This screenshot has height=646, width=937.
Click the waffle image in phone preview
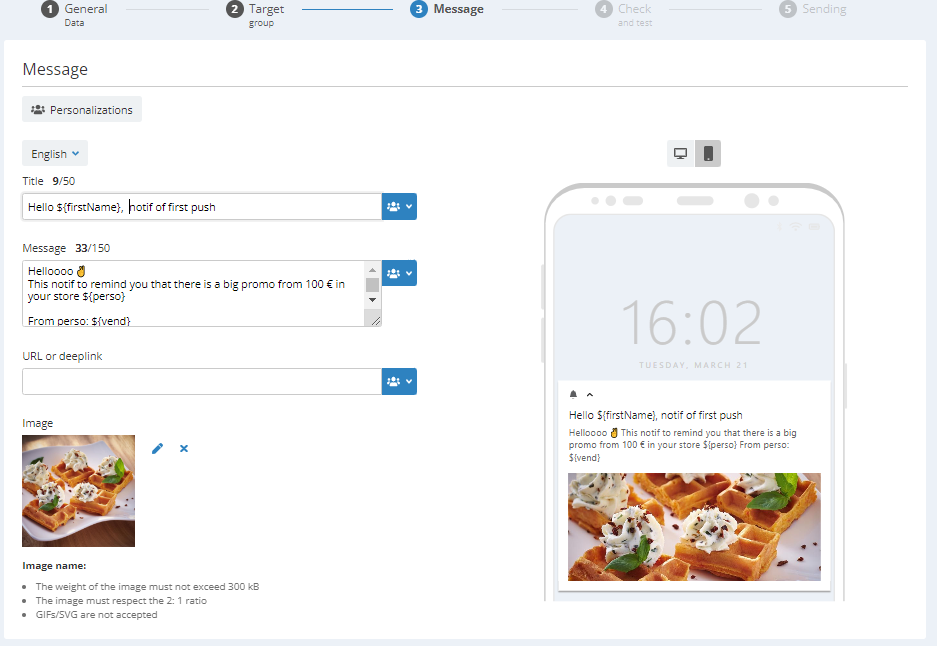click(694, 527)
